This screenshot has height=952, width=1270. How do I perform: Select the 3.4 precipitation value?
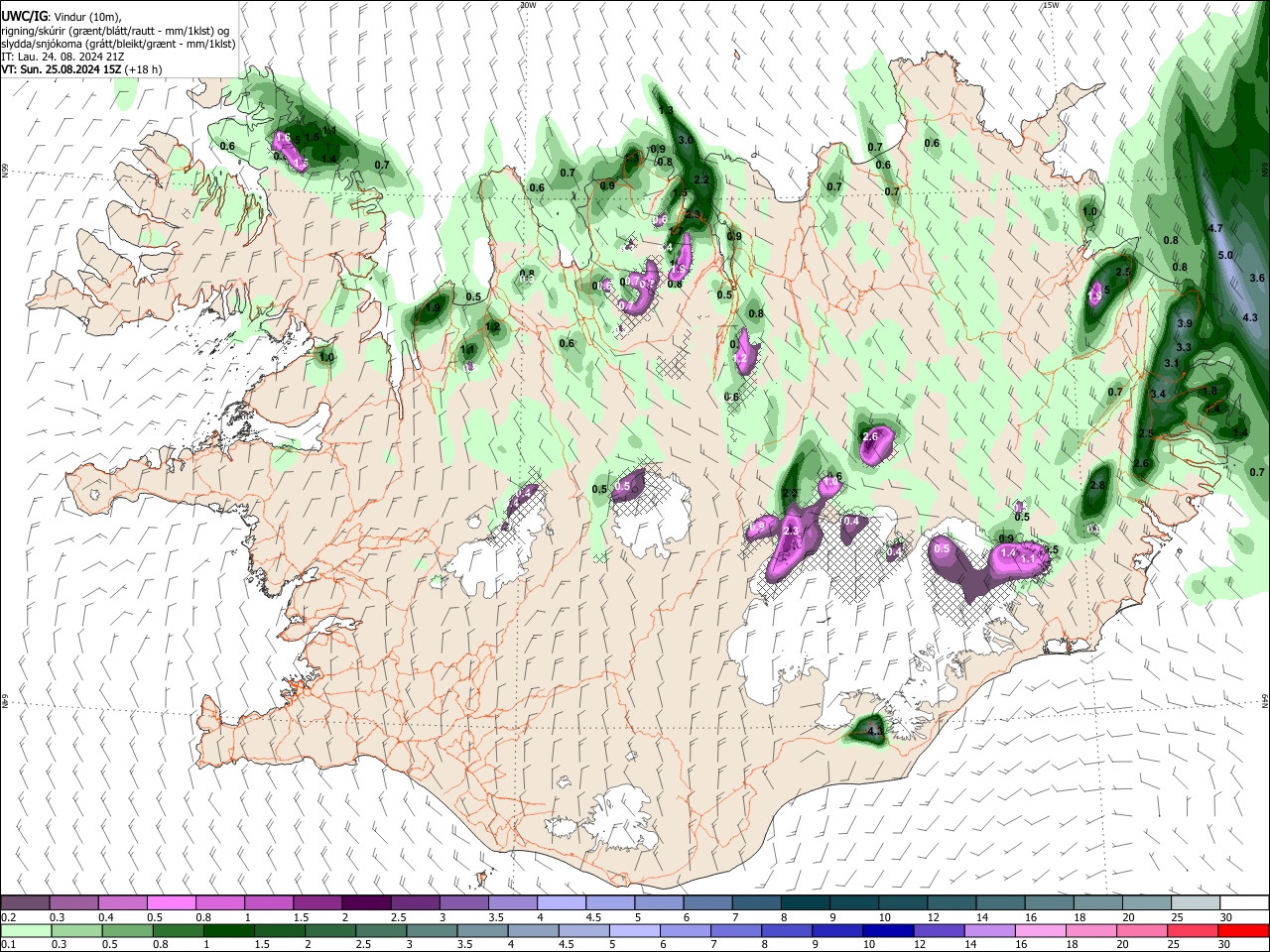click(x=1157, y=394)
